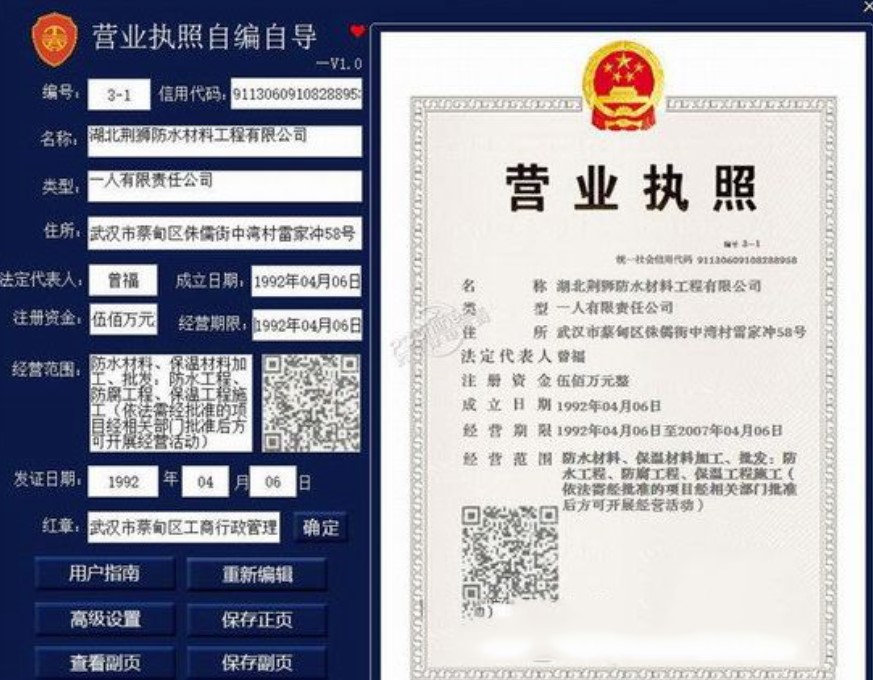Click the V1.0 version label
The height and width of the screenshot is (680, 873).
339,64
